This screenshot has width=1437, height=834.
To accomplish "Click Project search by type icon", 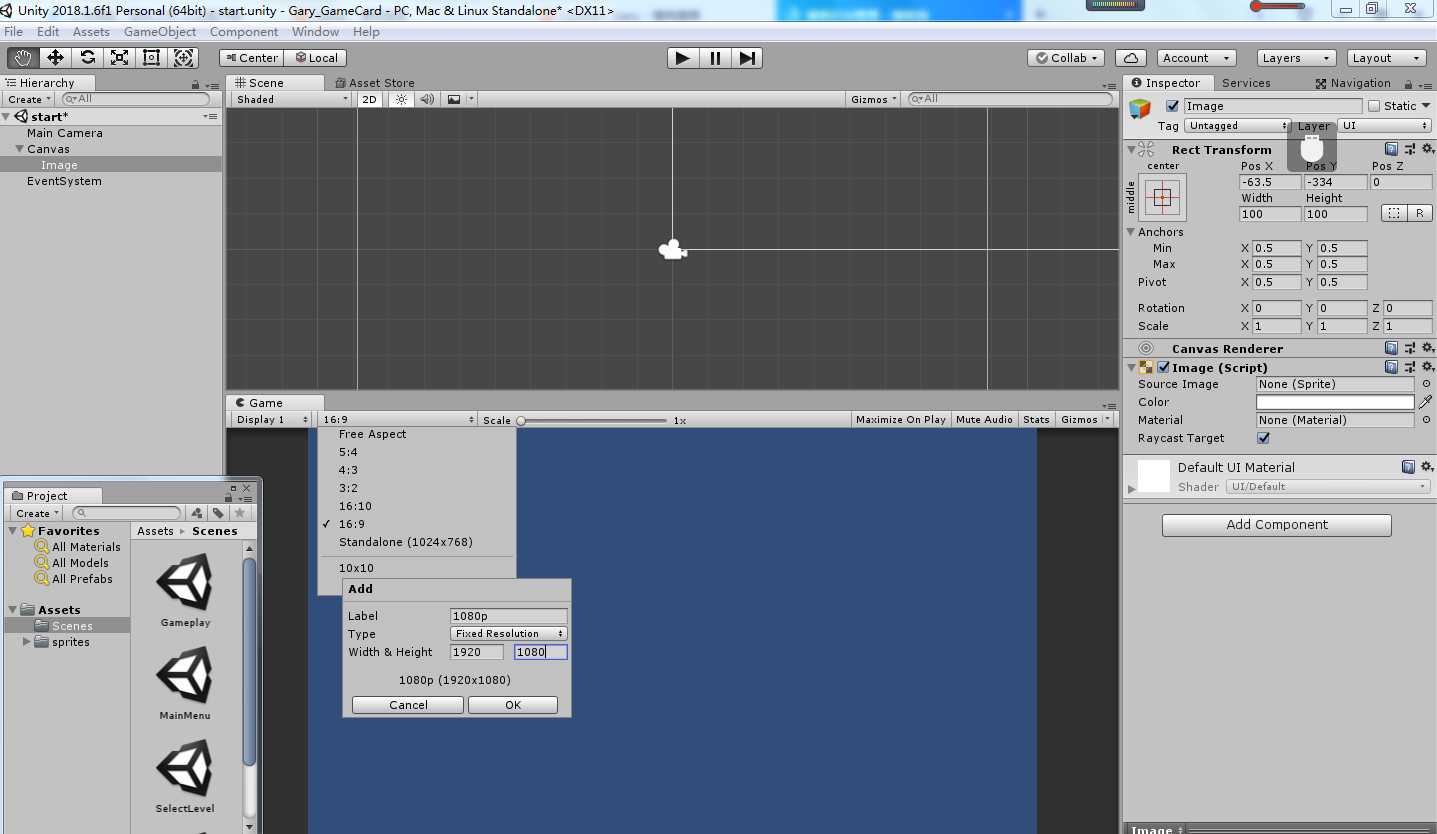I will [x=198, y=513].
